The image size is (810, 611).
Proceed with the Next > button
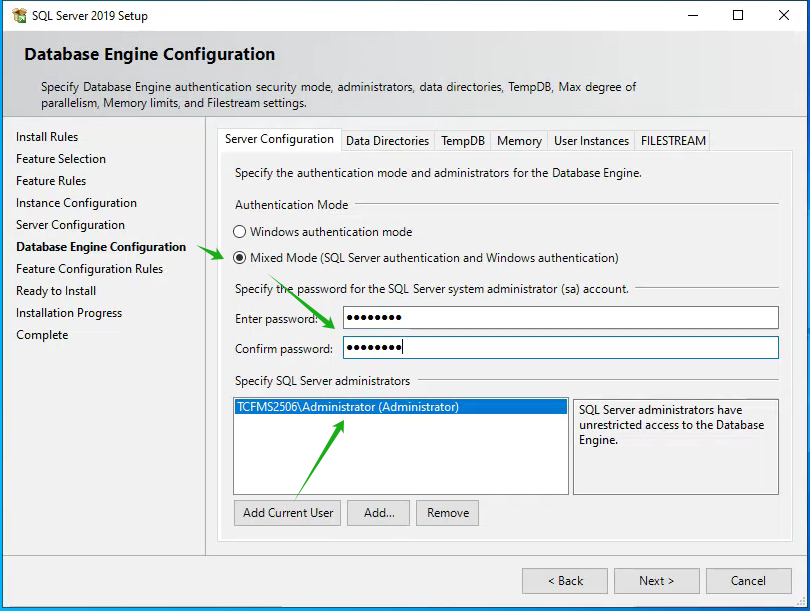pos(657,581)
